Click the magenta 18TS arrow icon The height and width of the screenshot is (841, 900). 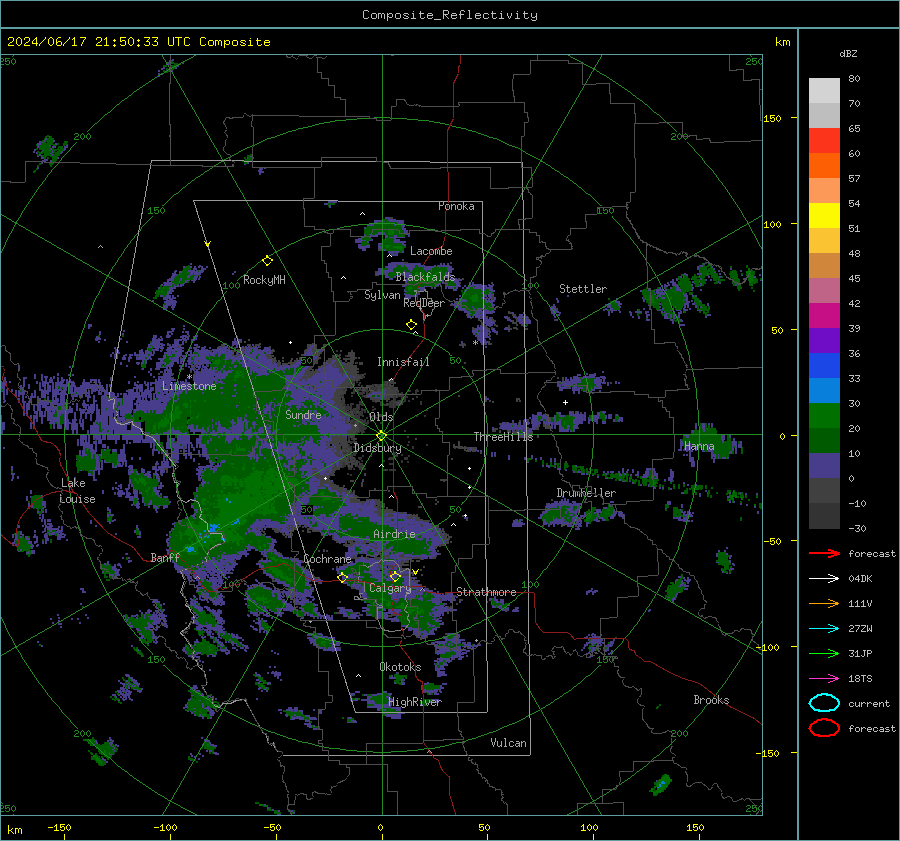click(824, 679)
